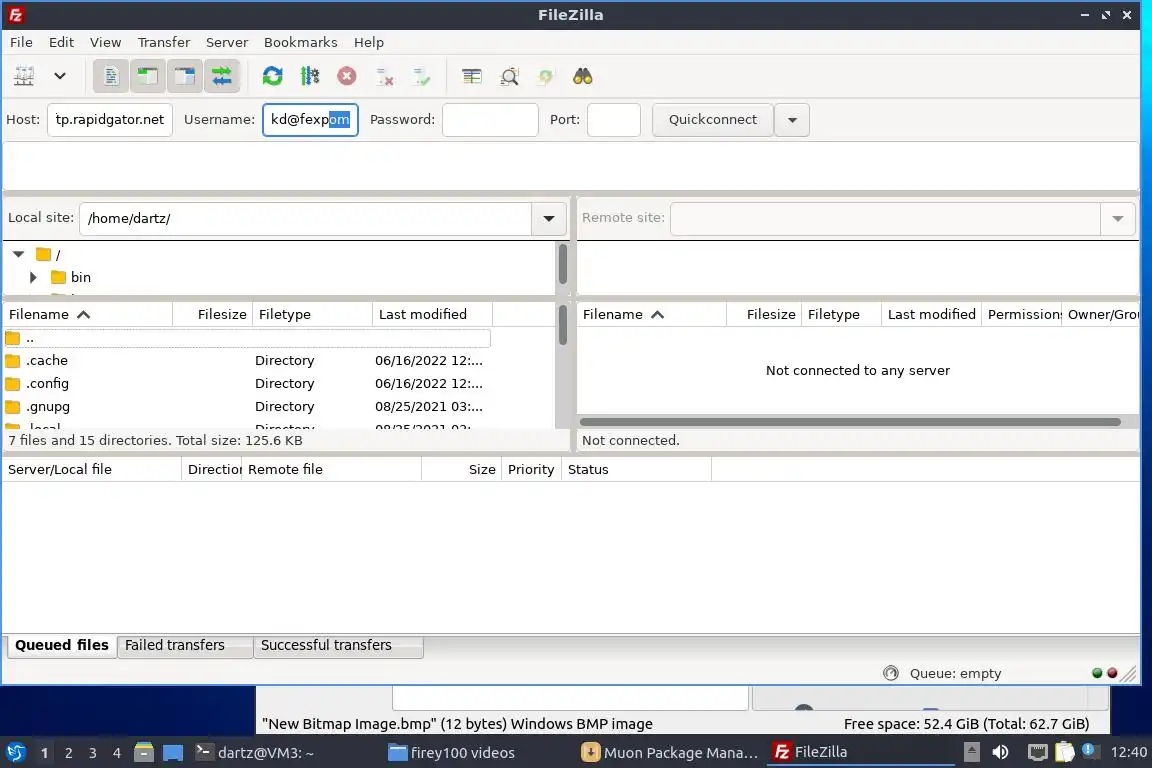The image size is (1152, 768).
Task: Open Quickconnect history dropdown arrow
Action: click(x=792, y=120)
